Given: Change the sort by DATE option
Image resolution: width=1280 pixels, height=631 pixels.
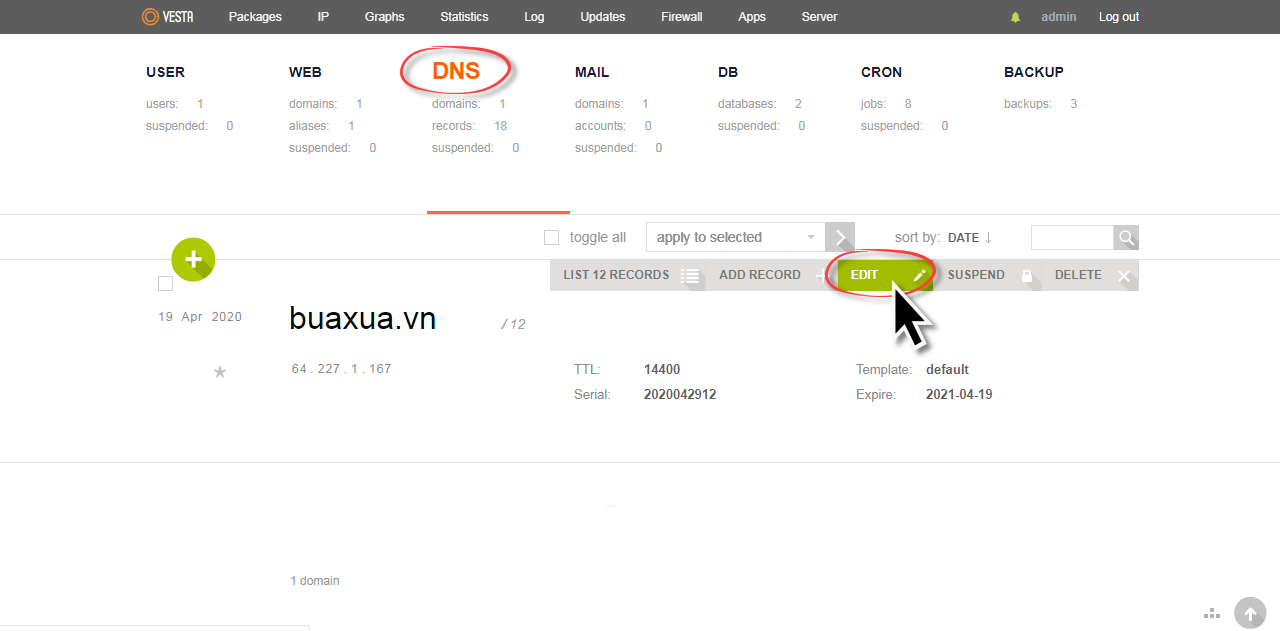Looking at the screenshot, I should 963,238.
